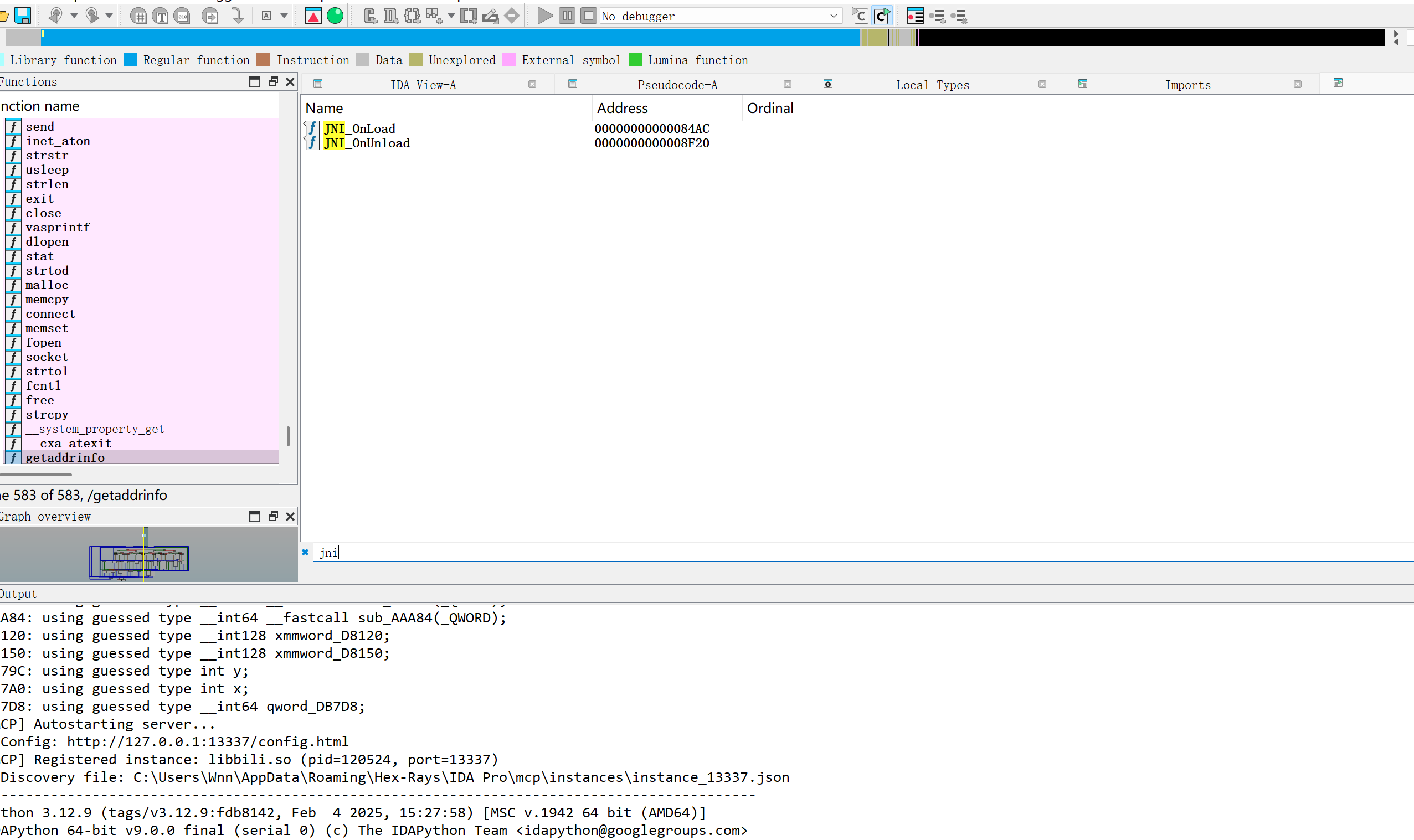Select the JNI_OnUnload export row
The width and height of the screenshot is (1414, 840).
tap(857, 143)
